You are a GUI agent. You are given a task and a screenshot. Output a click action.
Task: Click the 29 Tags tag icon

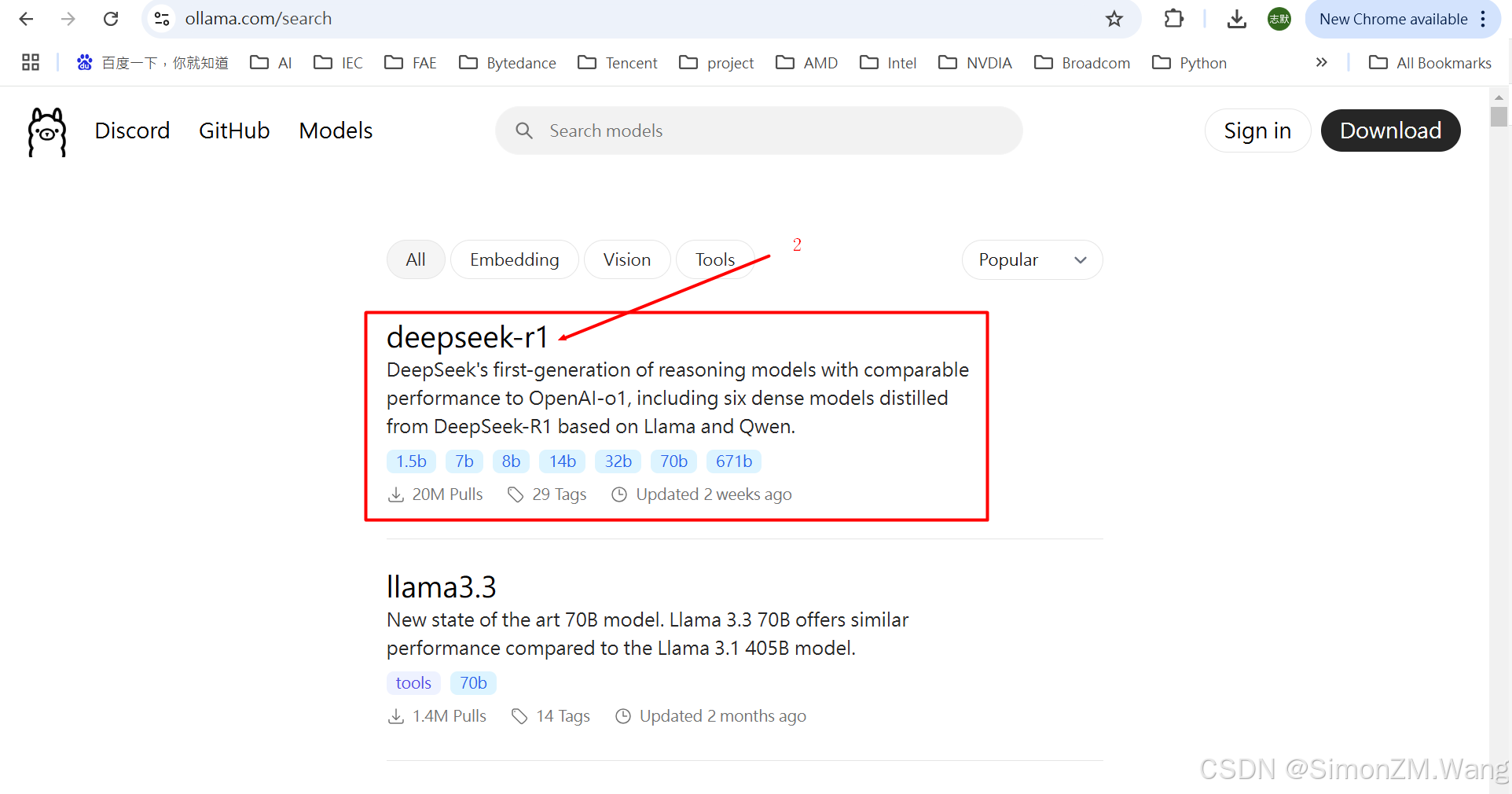click(x=516, y=494)
